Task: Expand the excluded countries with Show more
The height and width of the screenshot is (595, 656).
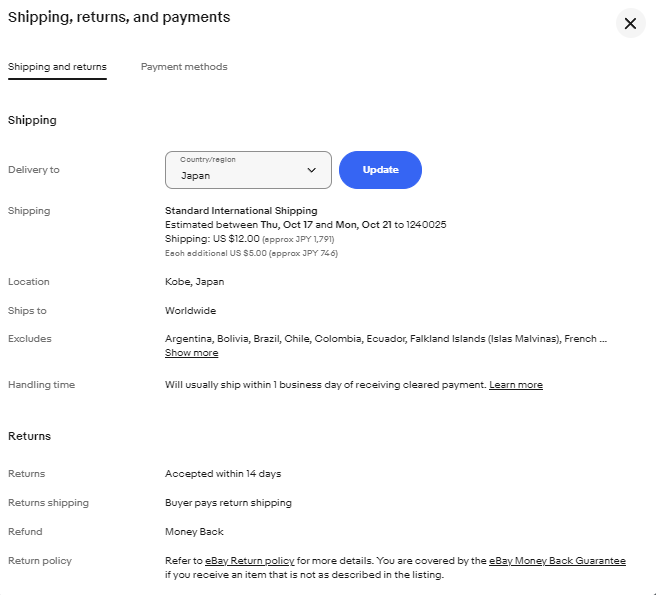Action: pos(191,353)
